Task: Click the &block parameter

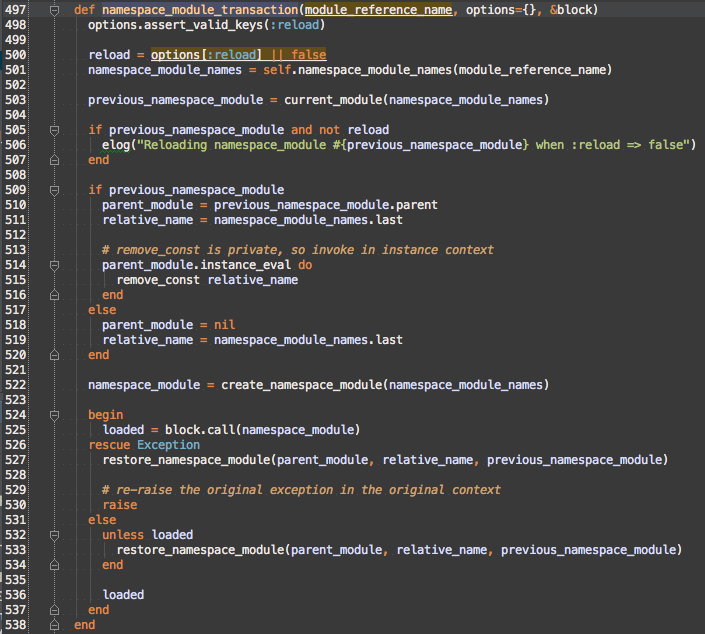Action: click(571, 10)
